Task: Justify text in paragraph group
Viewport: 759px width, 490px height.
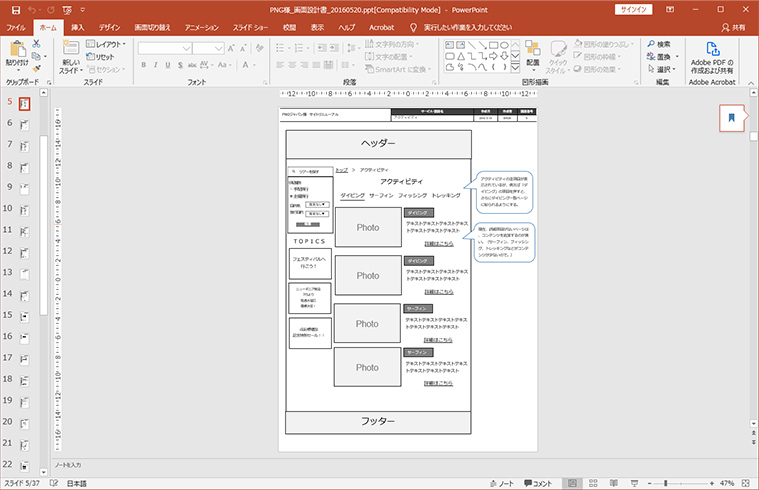Action: (317, 65)
